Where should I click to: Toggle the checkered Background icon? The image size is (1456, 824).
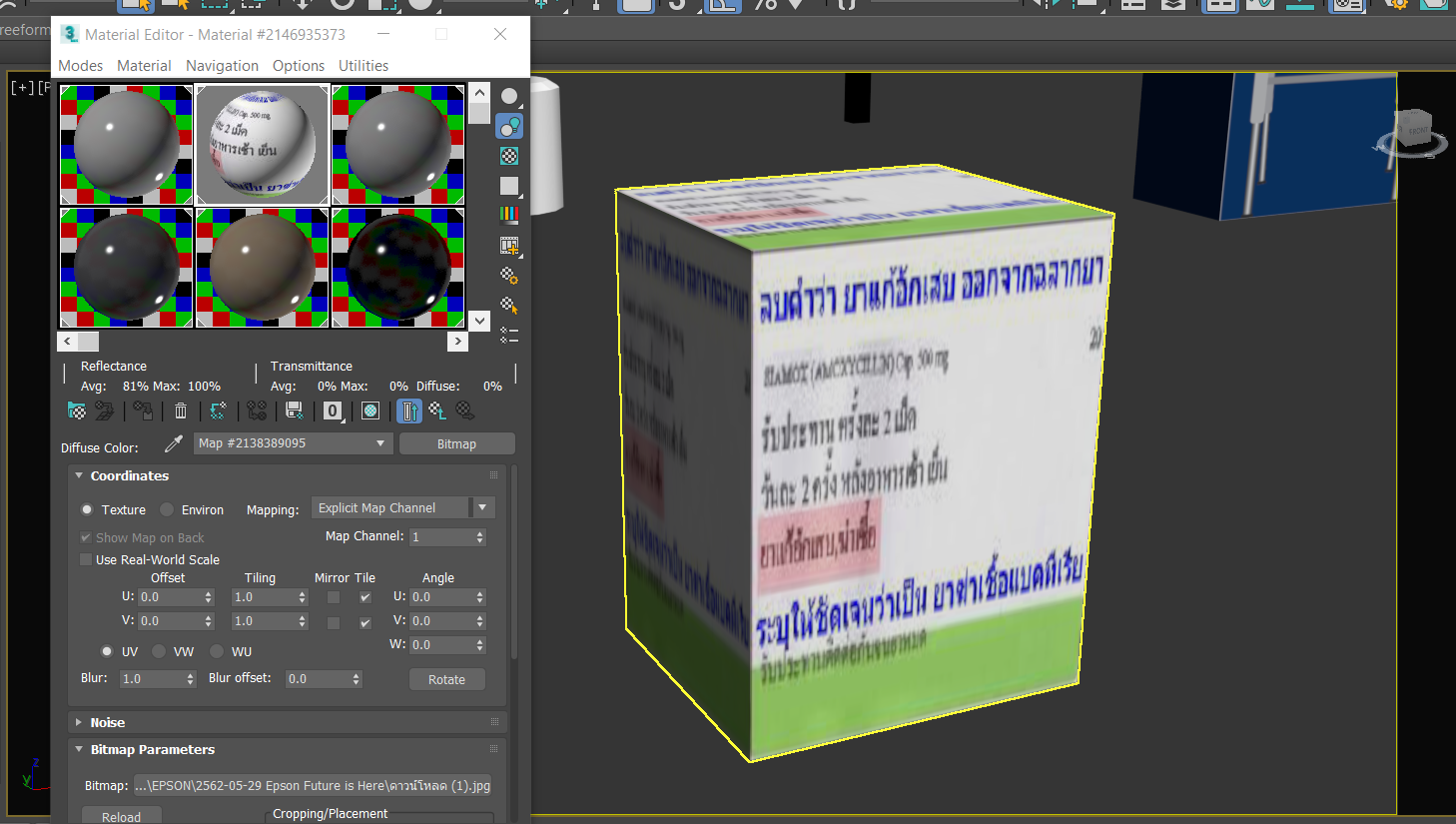coord(509,156)
